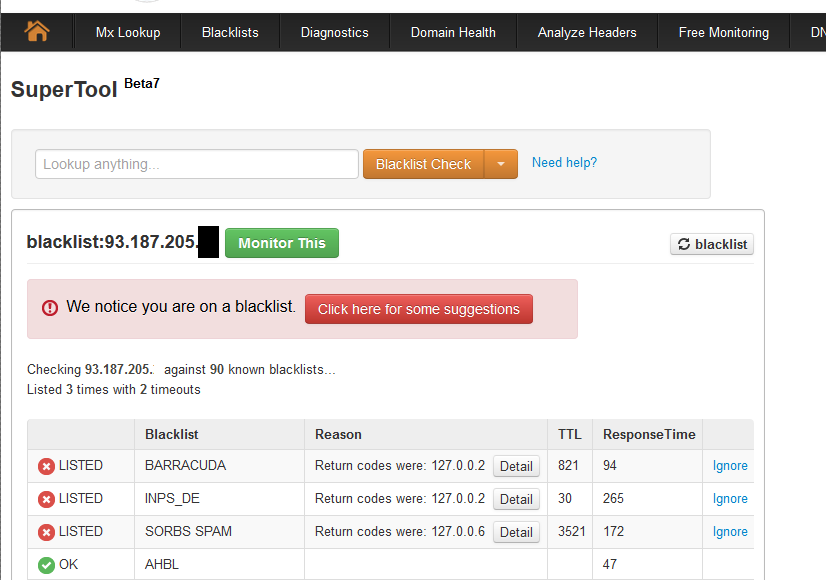This screenshot has width=826, height=580.
Task: Click the red alert icon in the warning banner
Action: click(x=50, y=307)
